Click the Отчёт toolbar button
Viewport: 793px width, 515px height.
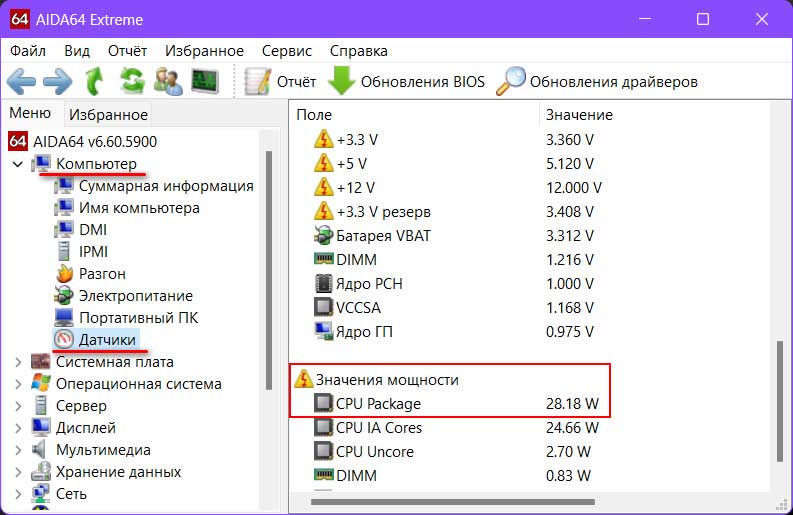[280, 81]
